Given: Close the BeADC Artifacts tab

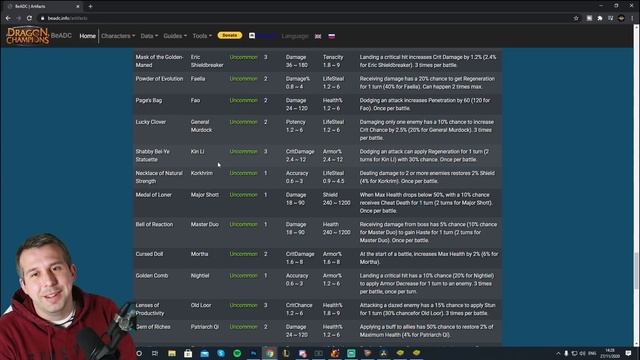Looking at the screenshot, I should 78,6.
